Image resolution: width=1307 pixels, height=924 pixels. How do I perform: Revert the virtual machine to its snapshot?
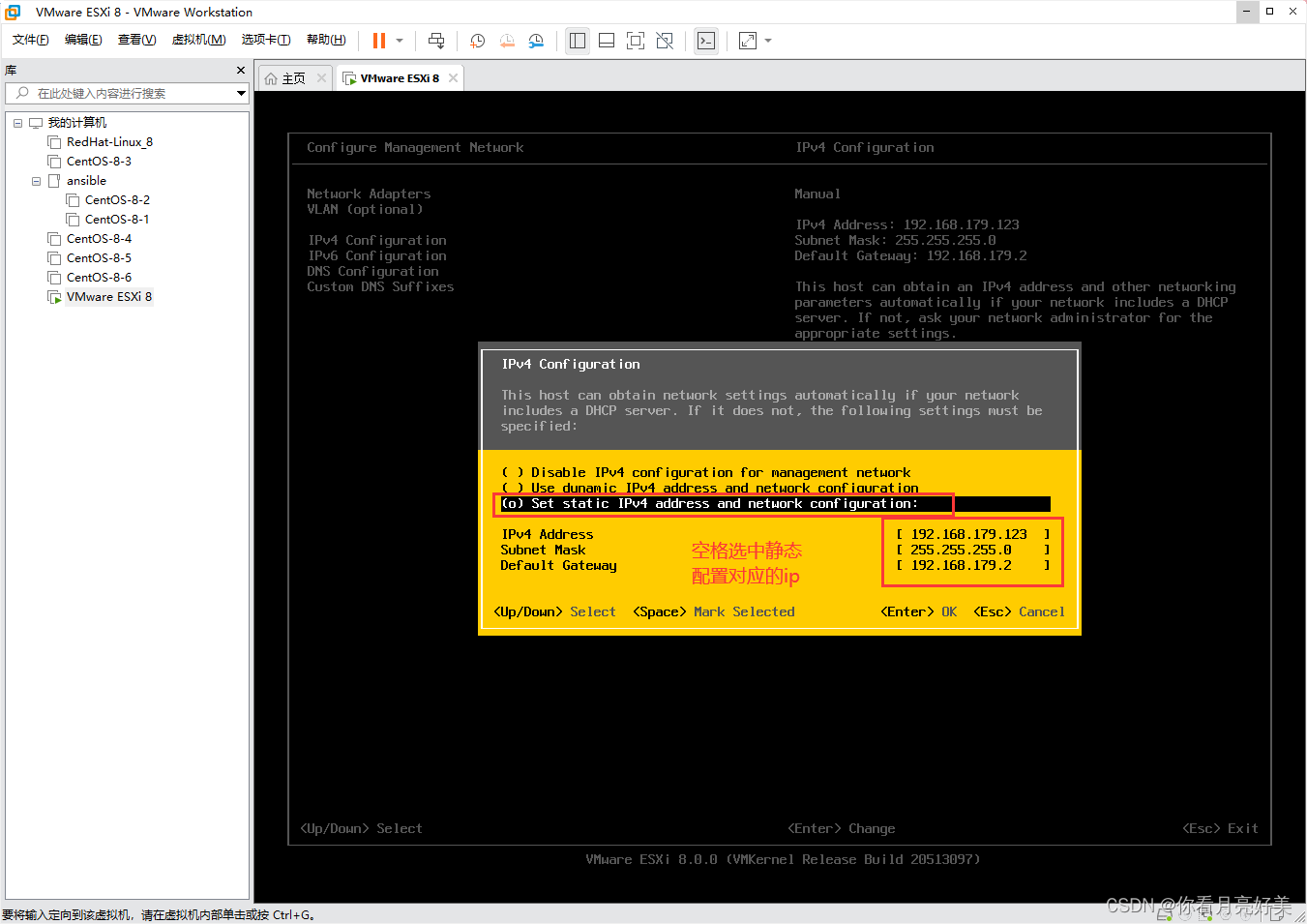tap(507, 41)
